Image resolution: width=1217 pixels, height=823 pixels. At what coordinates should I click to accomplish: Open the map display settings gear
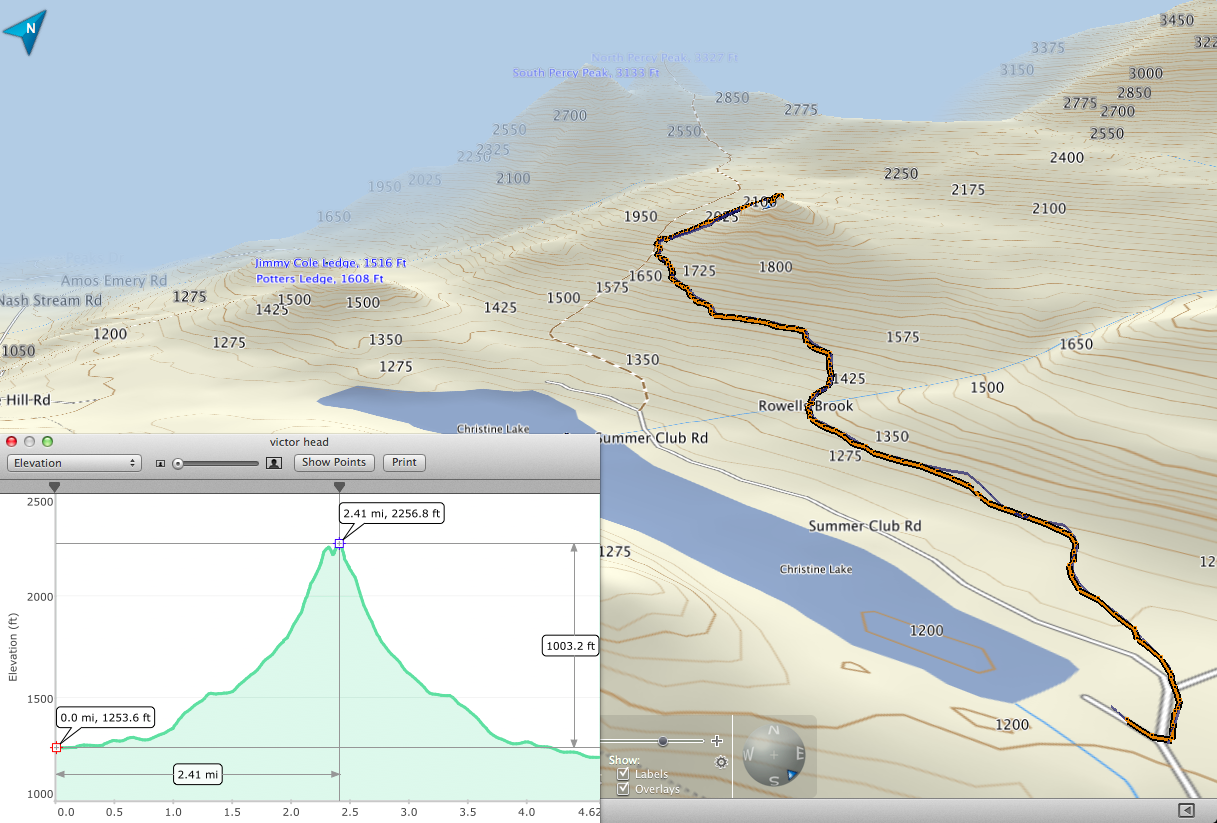click(x=721, y=762)
